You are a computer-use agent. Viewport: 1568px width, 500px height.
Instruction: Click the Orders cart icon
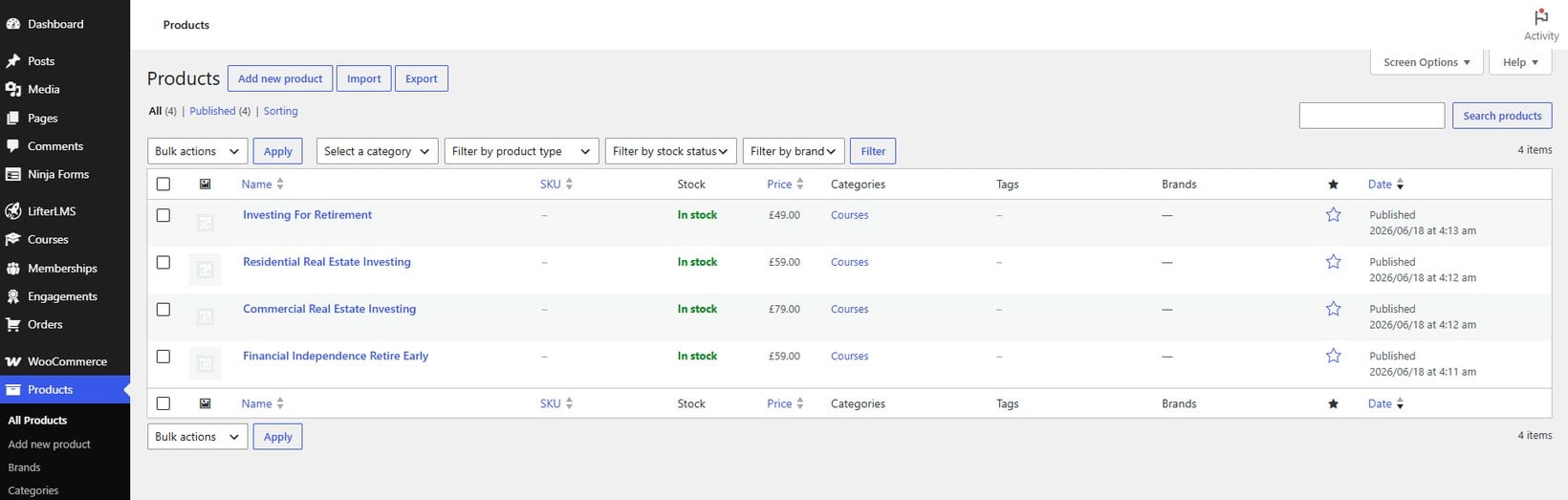[x=13, y=325]
